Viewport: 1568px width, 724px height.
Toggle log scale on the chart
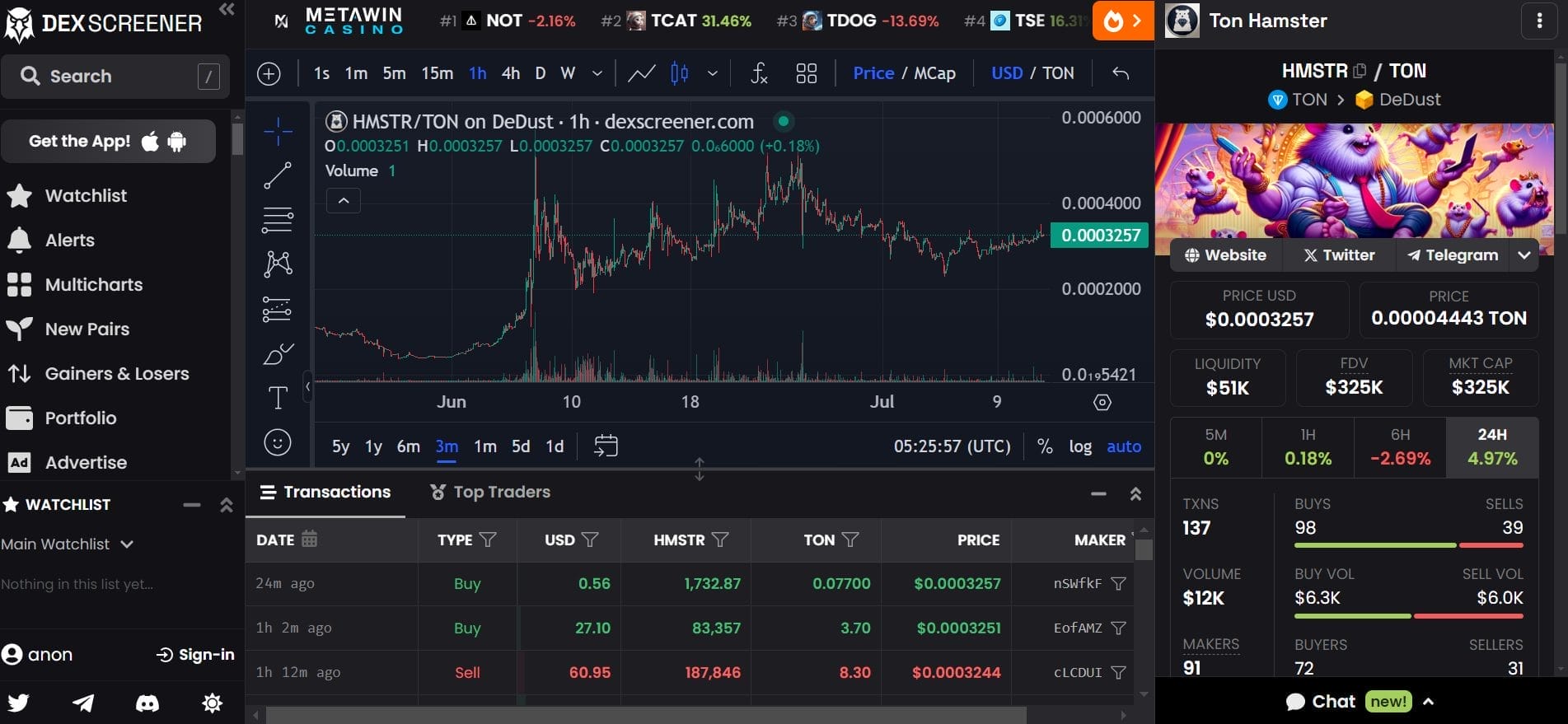point(1080,446)
